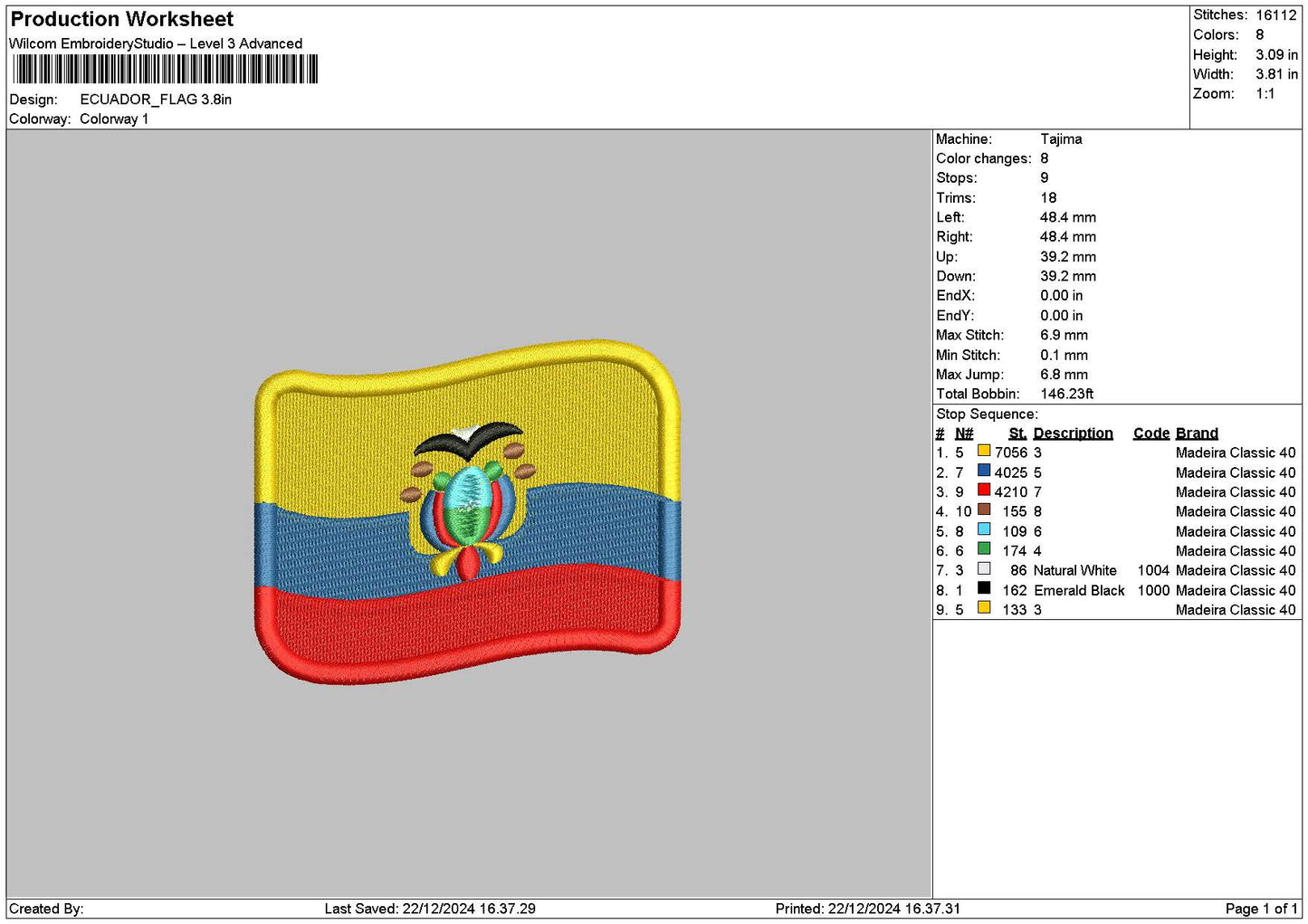Click the cyan swatch for stop 5
The width and height of the screenshot is (1308, 924).
[x=984, y=529]
